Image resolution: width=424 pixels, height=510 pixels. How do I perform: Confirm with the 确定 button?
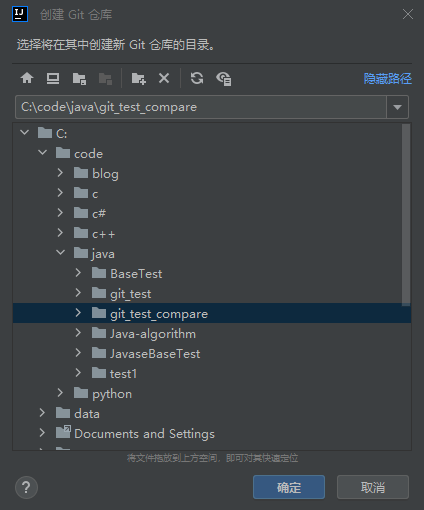click(289, 487)
